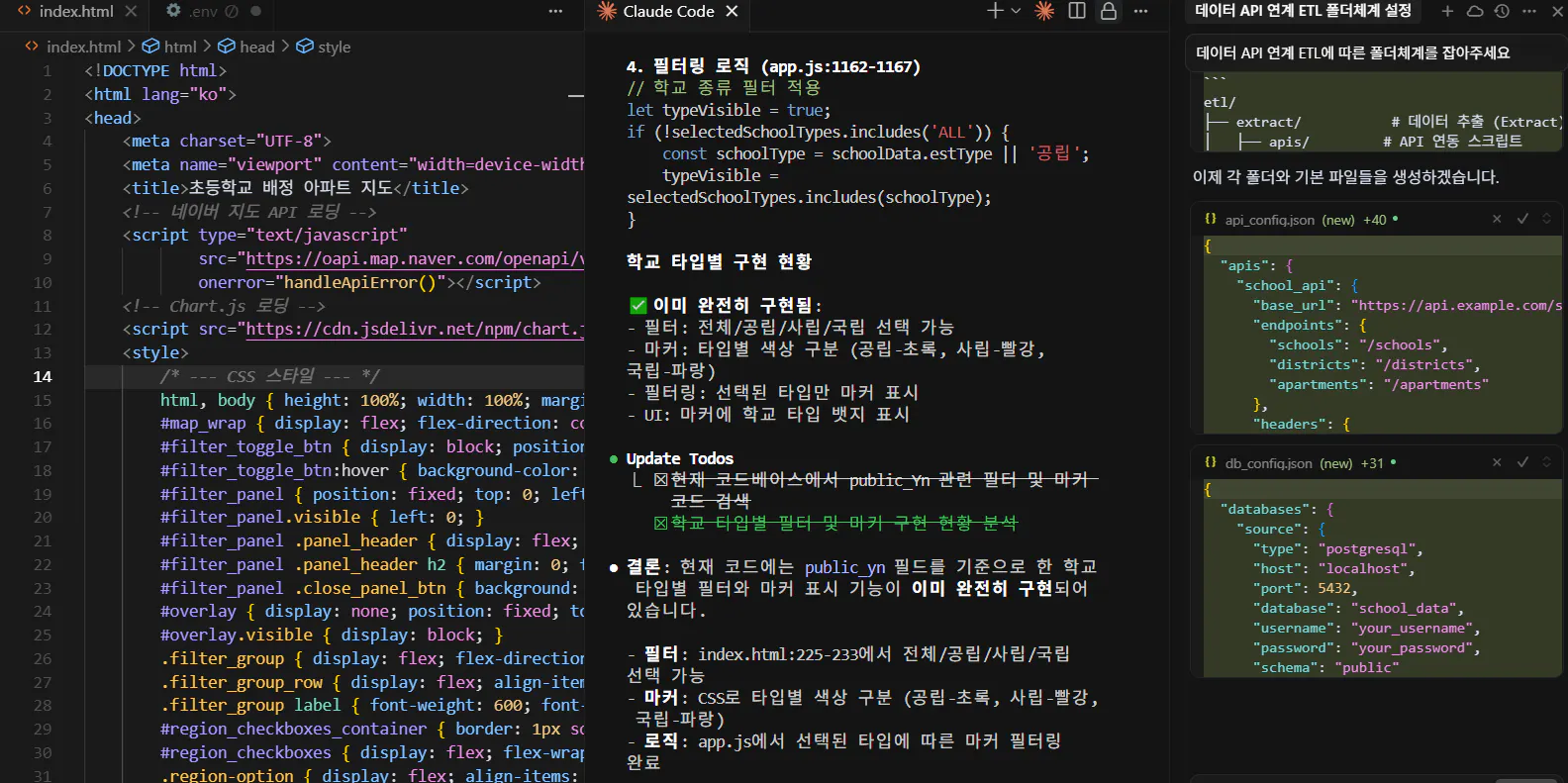This screenshot has width=1568, height=783.
Task: Expand the api_config.json diff block
Action: (x=1546, y=219)
